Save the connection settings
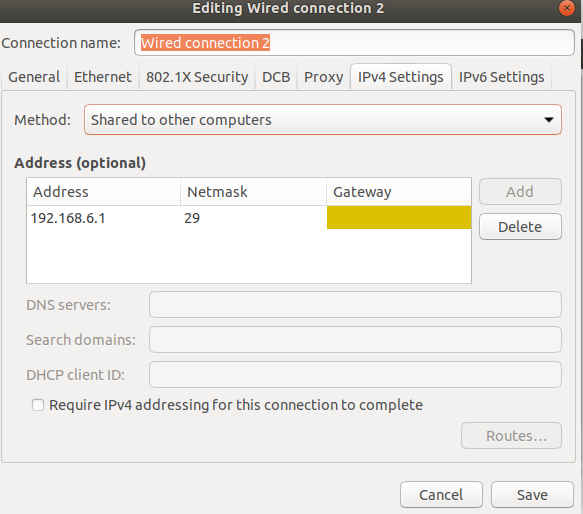583x514 pixels. coord(532,495)
